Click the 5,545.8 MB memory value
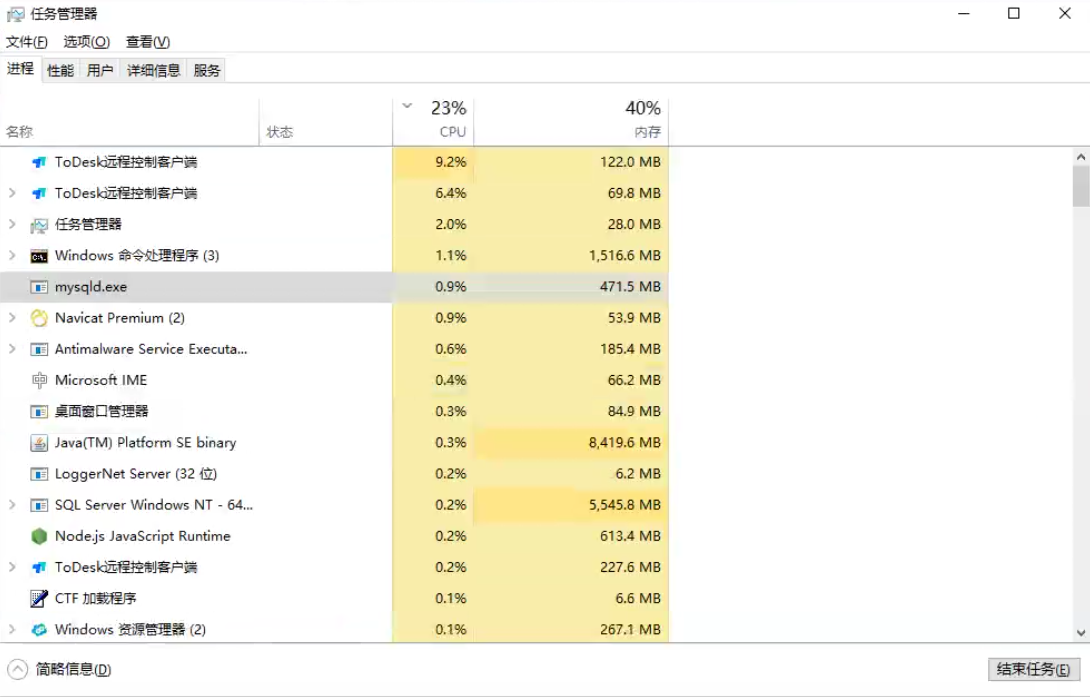 click(x=624, y=505)
